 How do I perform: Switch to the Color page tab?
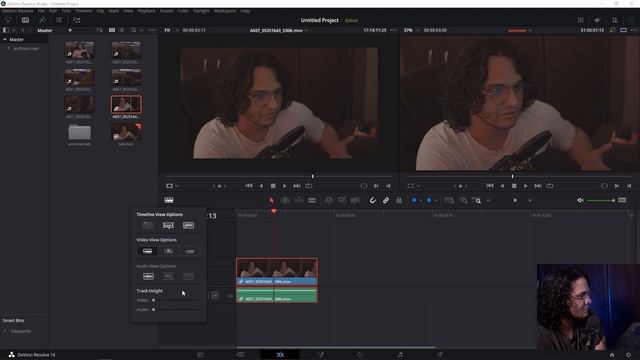(360, 355)
